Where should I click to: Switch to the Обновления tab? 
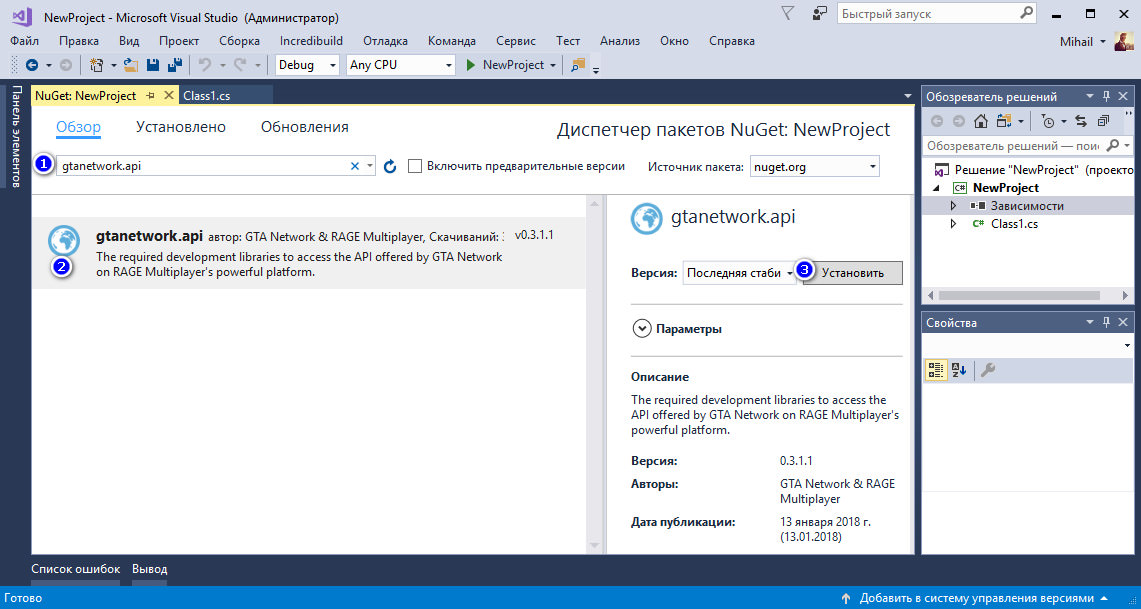(304, 127)
